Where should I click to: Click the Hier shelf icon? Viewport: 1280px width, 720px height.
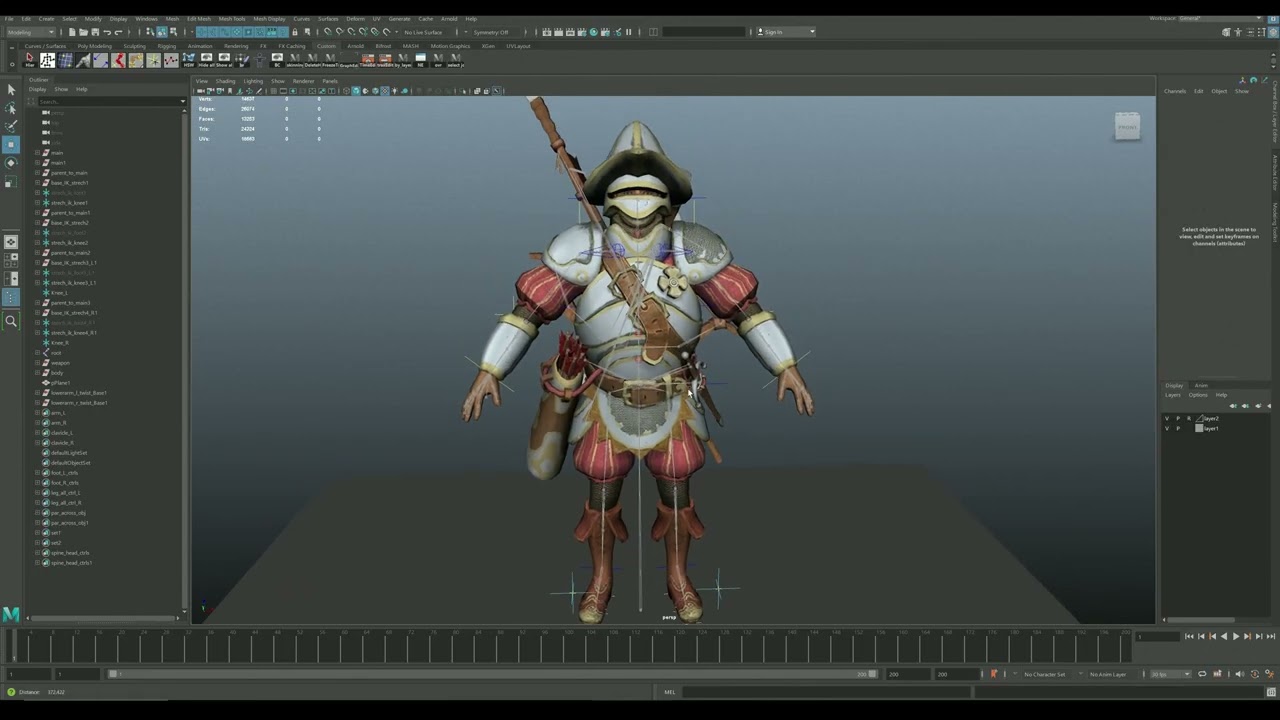pos(29,60)
